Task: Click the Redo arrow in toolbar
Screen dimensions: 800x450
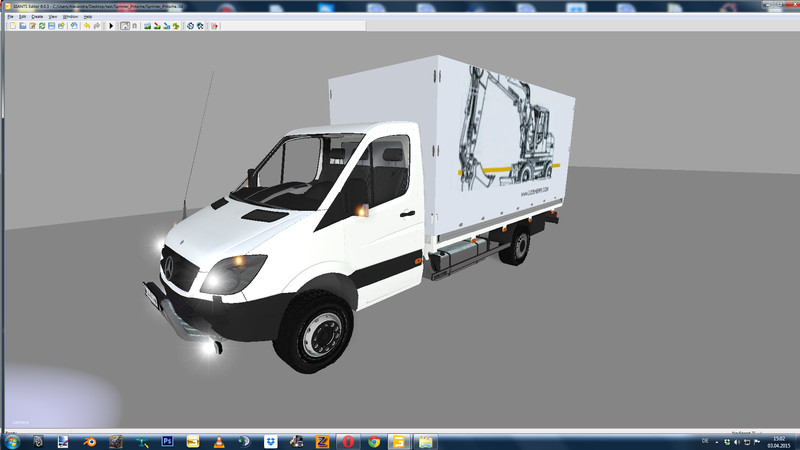Action: [x=98, y=25]
